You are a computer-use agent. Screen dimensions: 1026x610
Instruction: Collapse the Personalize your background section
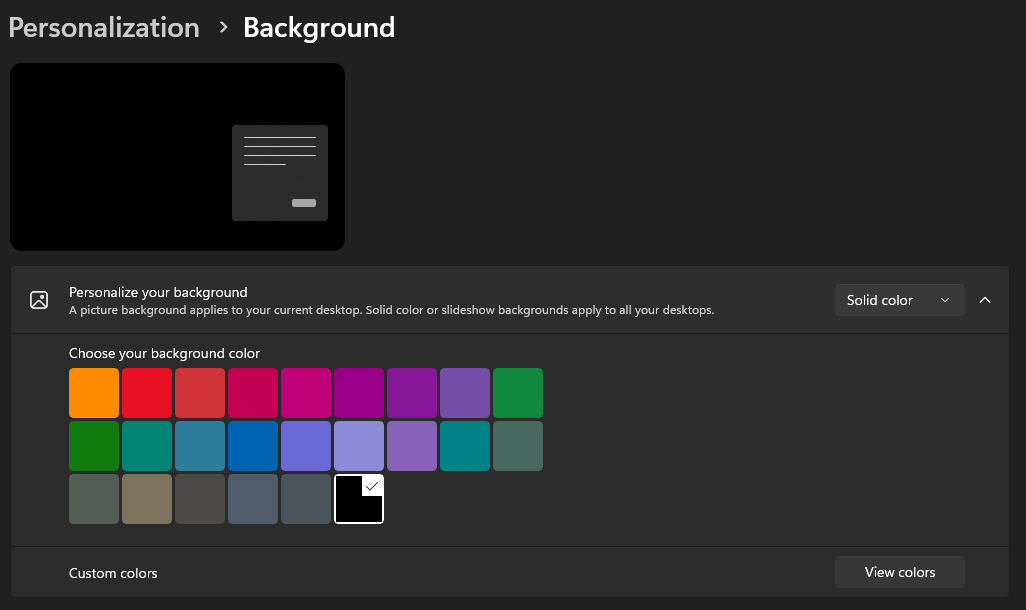point(985,300)
